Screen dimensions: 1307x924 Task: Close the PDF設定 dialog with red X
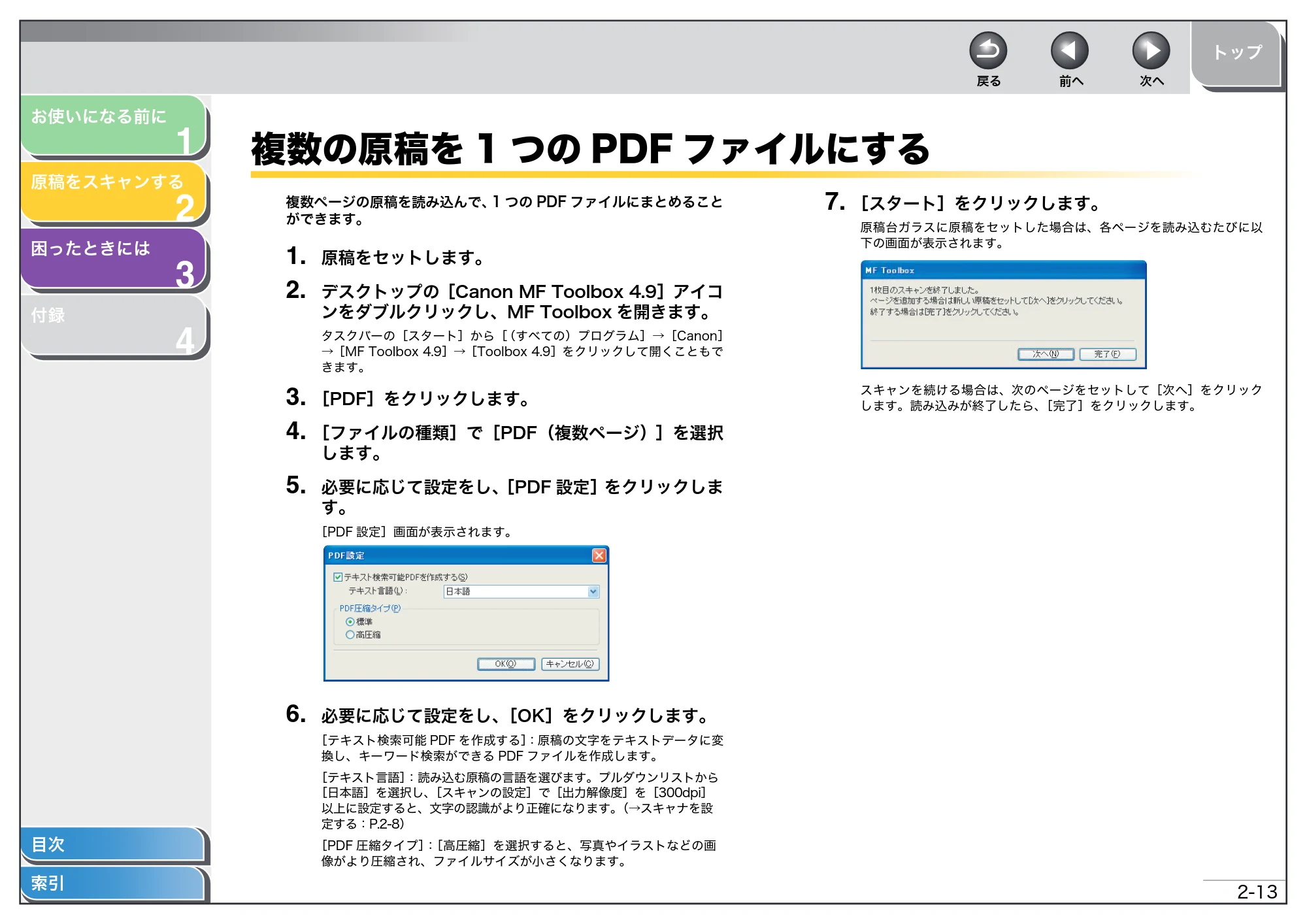tap(599, 555)
